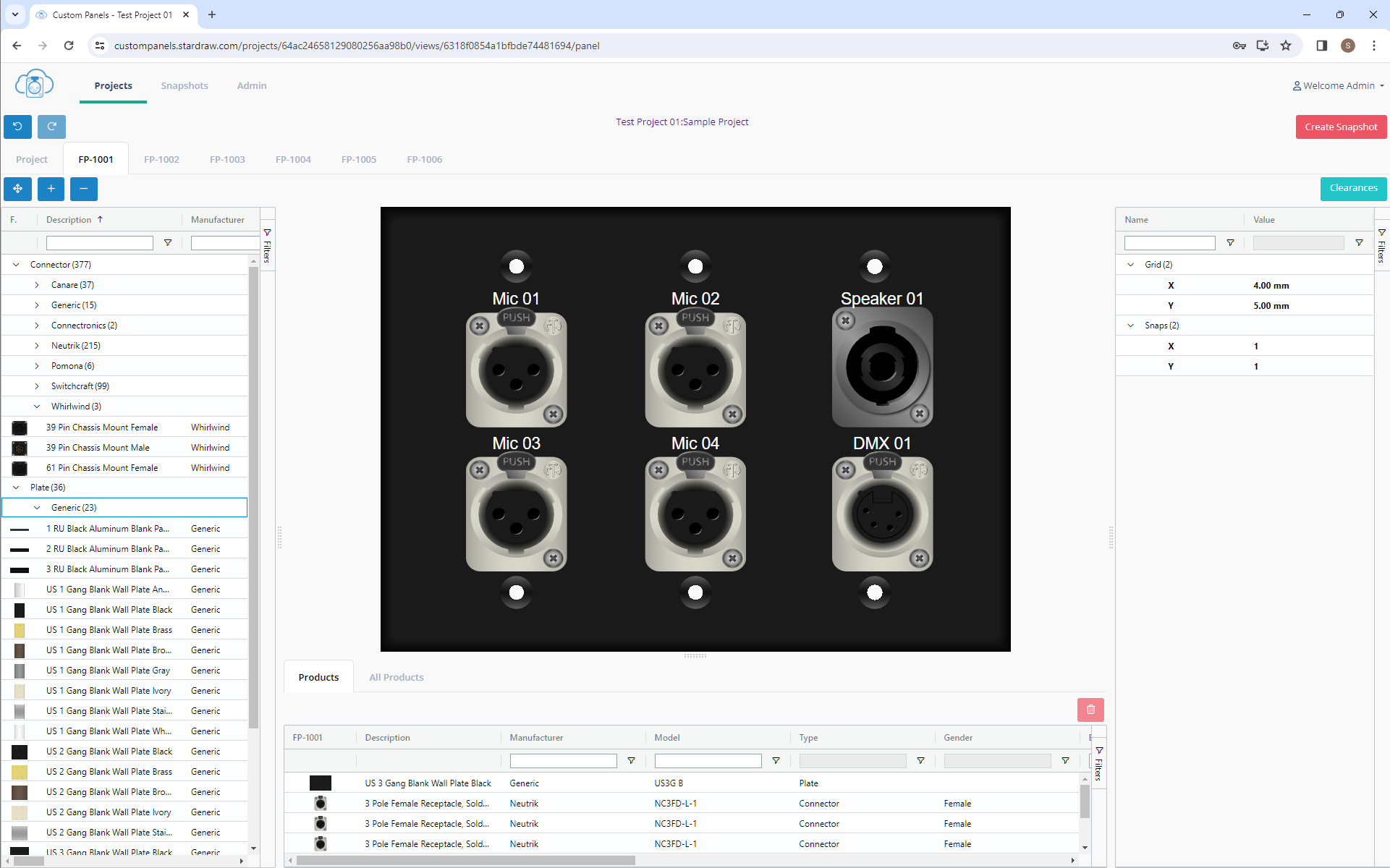Open the All Products tab
Image resolution: width=1390 pixels, height=868 pixels.
coord(396,677)
